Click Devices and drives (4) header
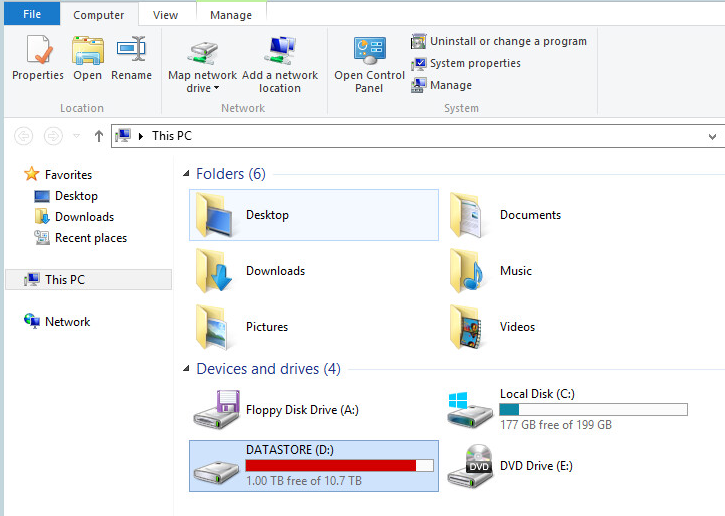Screen dimensions: 725x516 point(268,369)
